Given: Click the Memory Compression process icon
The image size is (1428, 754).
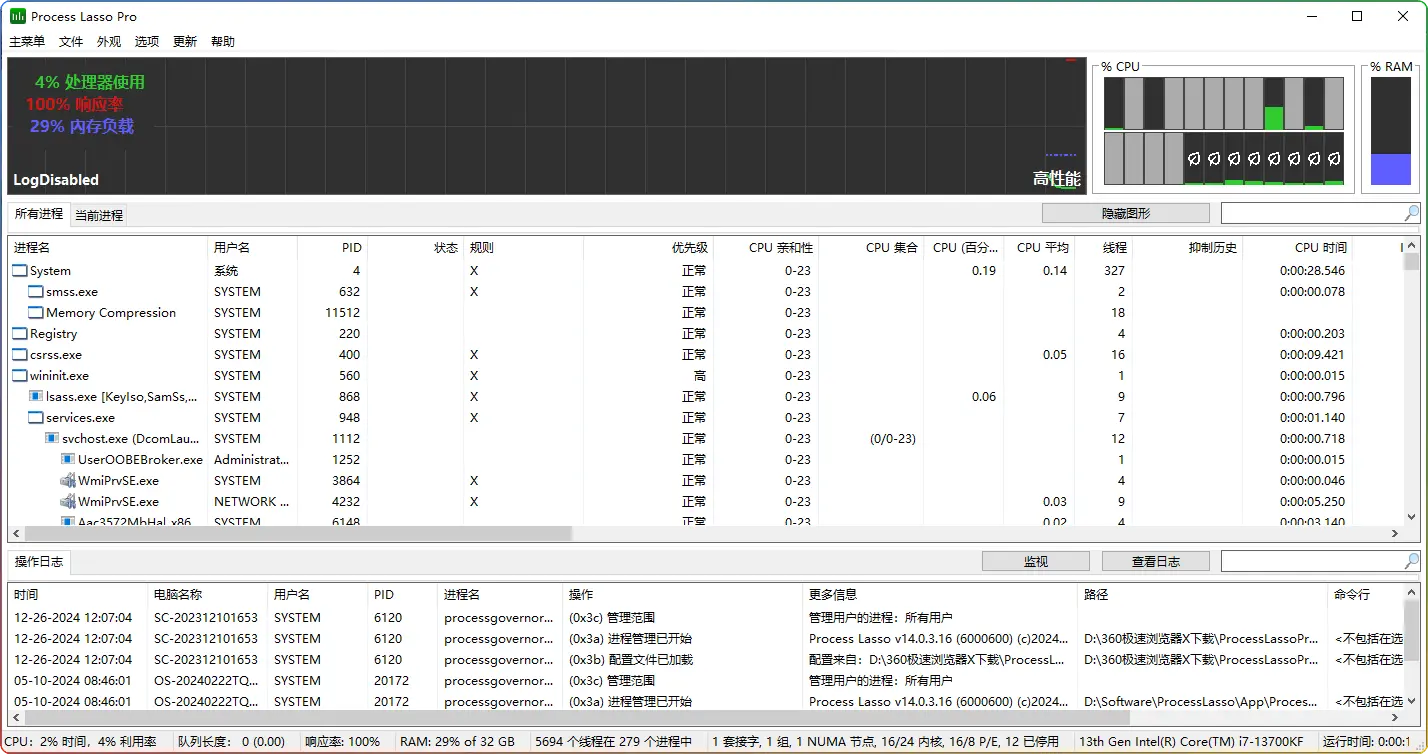Looking at the screenshot, I should pyautogui.click(x=36, y=313).
